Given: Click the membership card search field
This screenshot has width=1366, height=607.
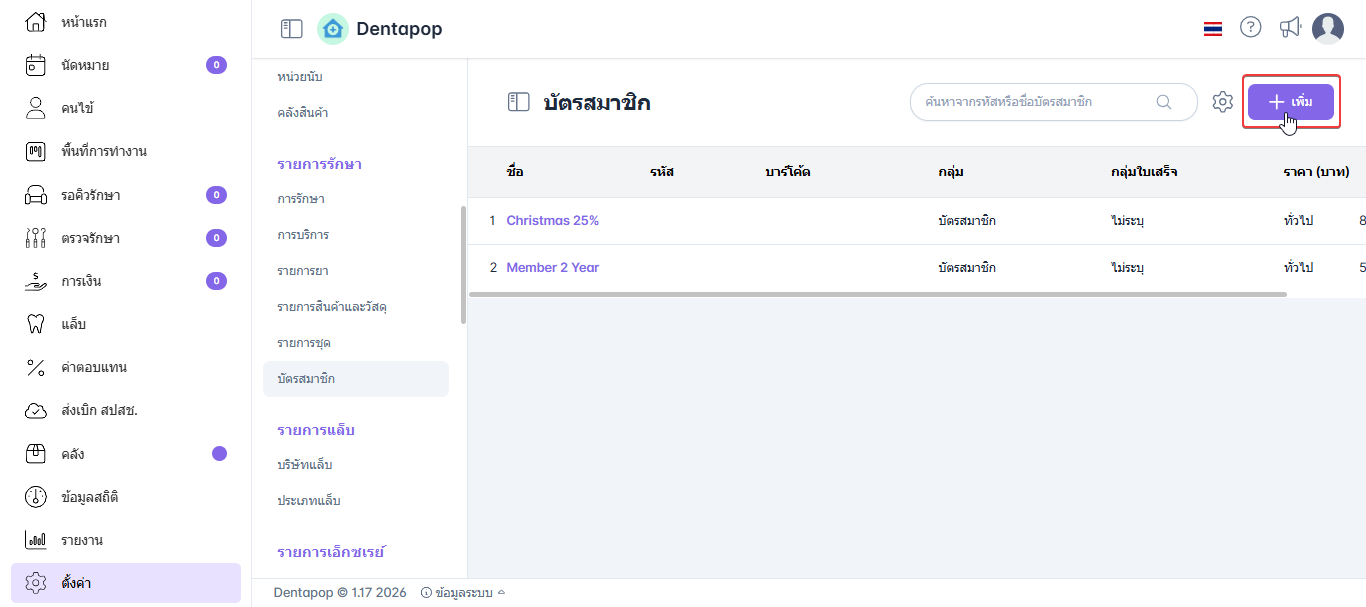Looking at the screenshot, I should click(x=1035, y=102).
